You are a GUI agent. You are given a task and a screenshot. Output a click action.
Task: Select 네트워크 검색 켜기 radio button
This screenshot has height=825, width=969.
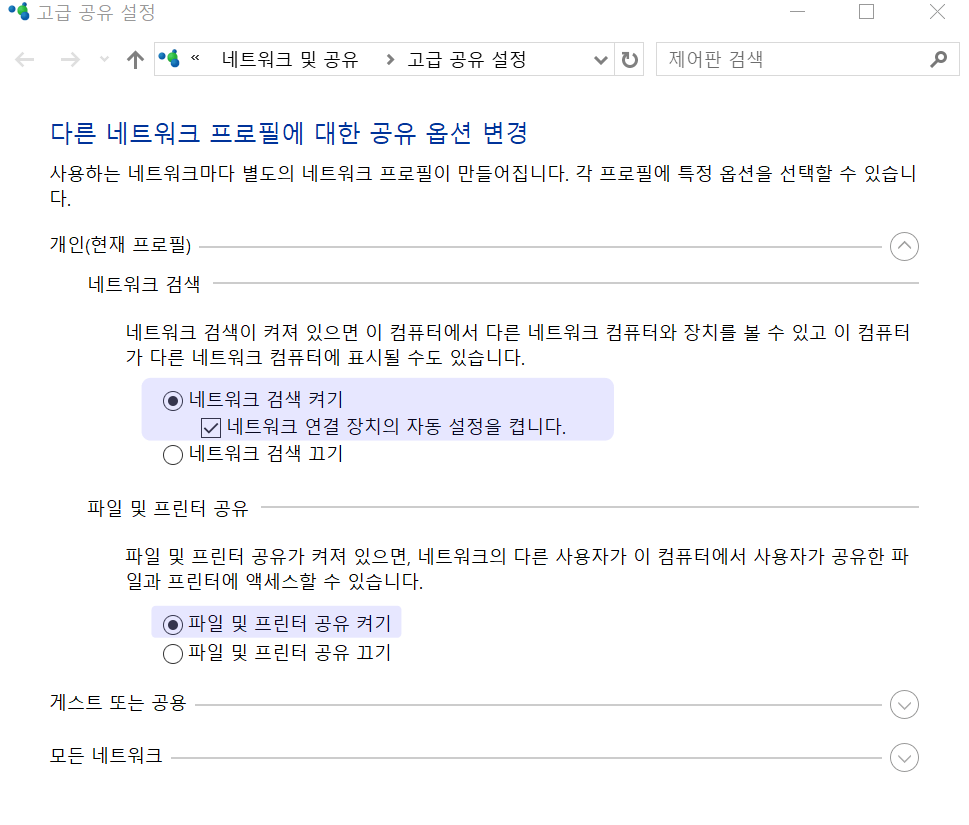[x=173, y=400]
